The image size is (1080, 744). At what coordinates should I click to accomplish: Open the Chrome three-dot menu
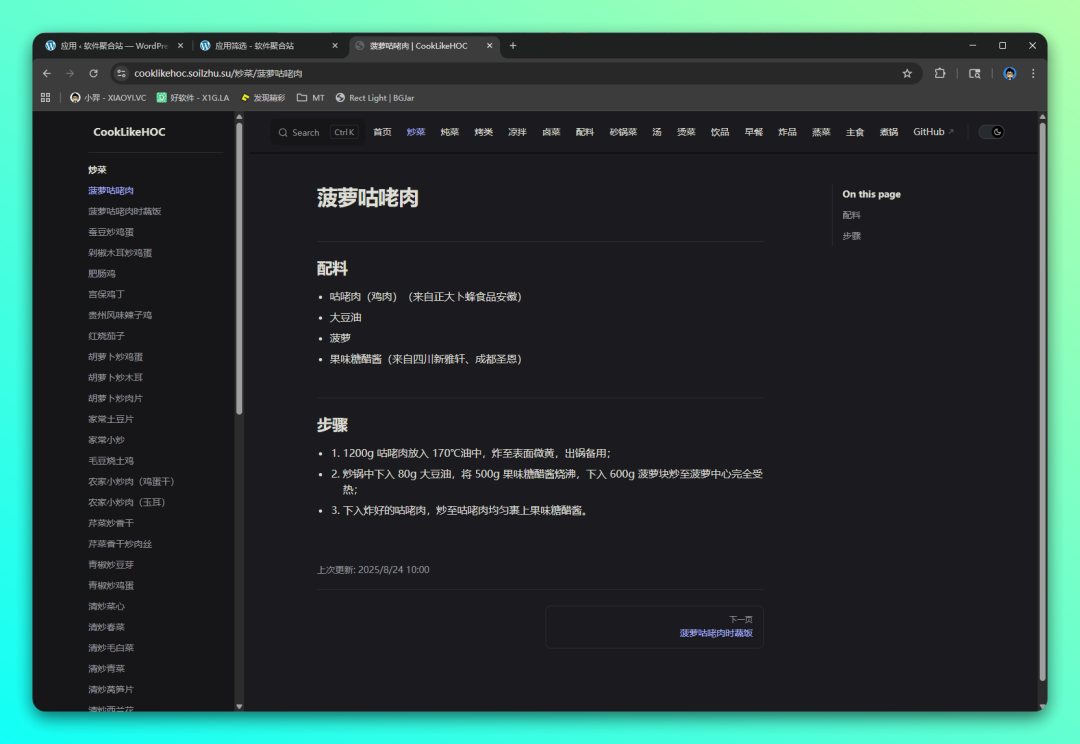(1033, 73)
